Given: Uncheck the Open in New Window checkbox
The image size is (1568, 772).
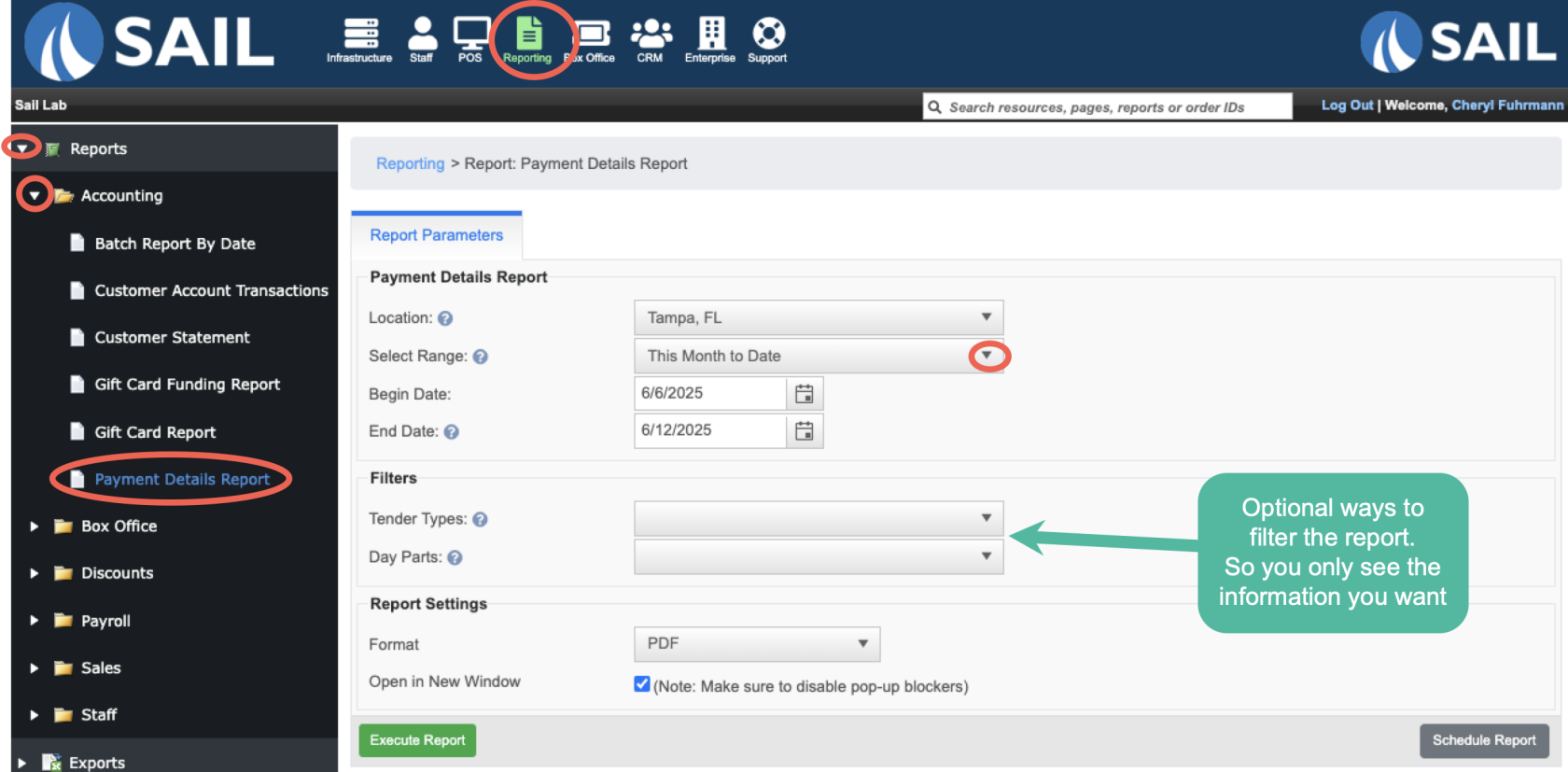Looking at the screenshot, I should click(642, 684).
